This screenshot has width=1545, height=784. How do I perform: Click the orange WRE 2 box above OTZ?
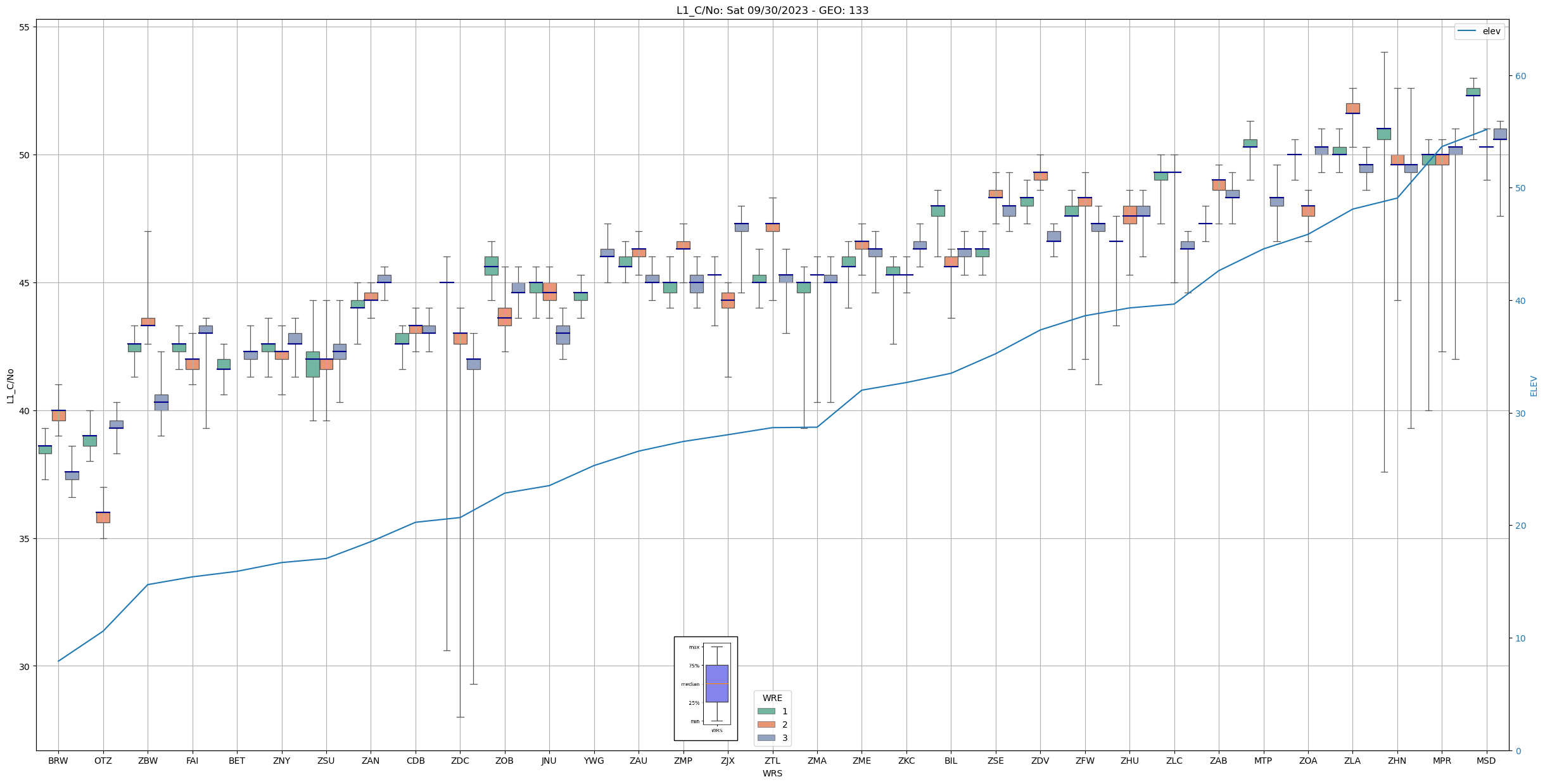[x=103, y=517]
